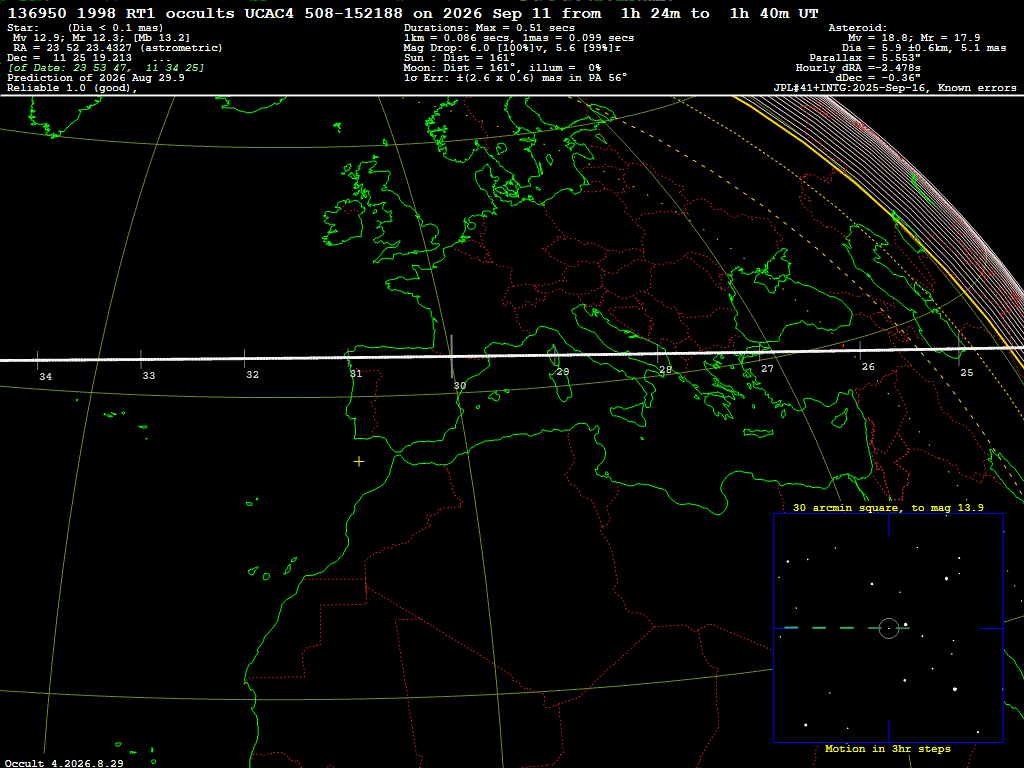Click the 27 minute marker near Greece

pos(767,369)
